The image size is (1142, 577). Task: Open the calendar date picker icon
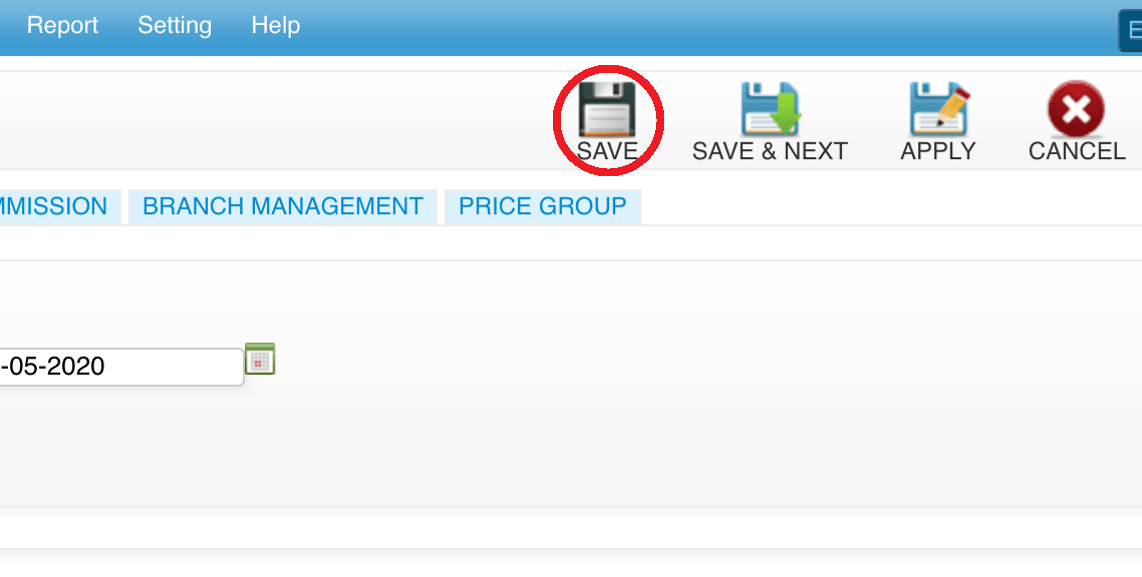[x=260, y=358]
